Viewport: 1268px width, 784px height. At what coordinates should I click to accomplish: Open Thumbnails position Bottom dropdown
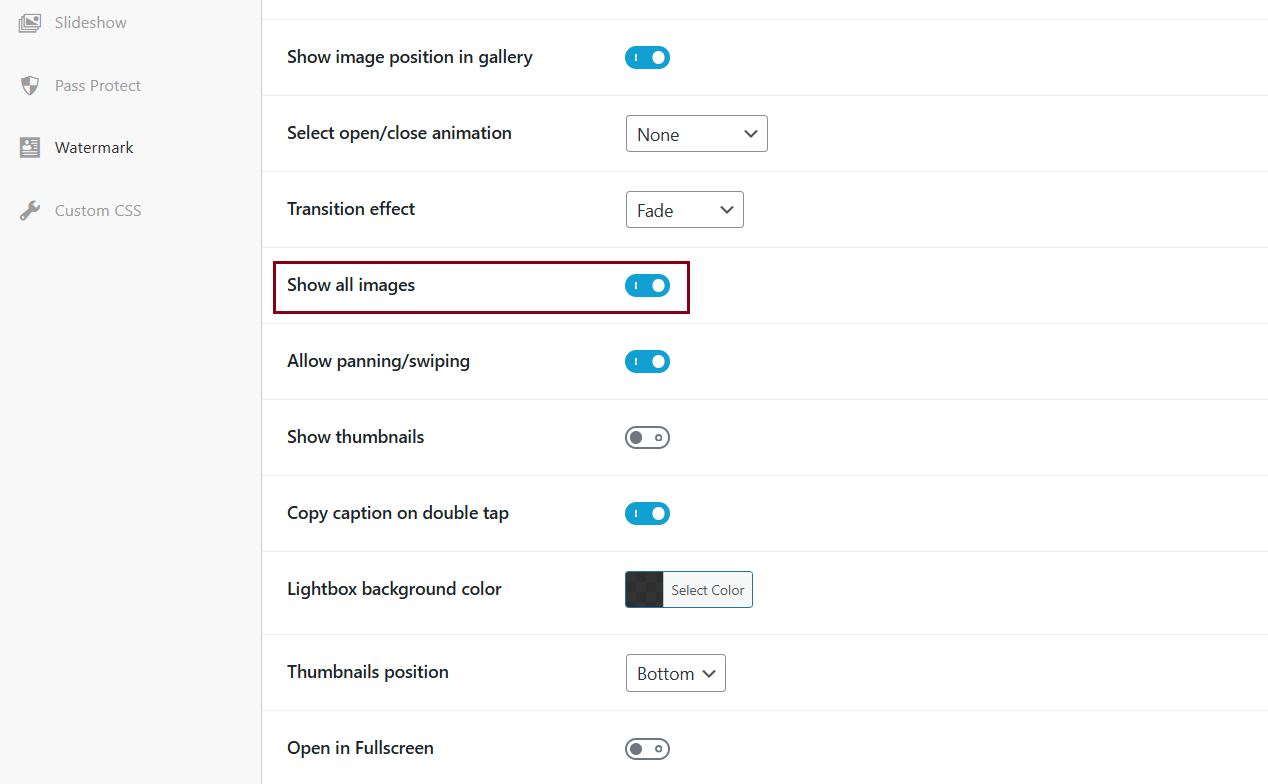click(675, 673)
